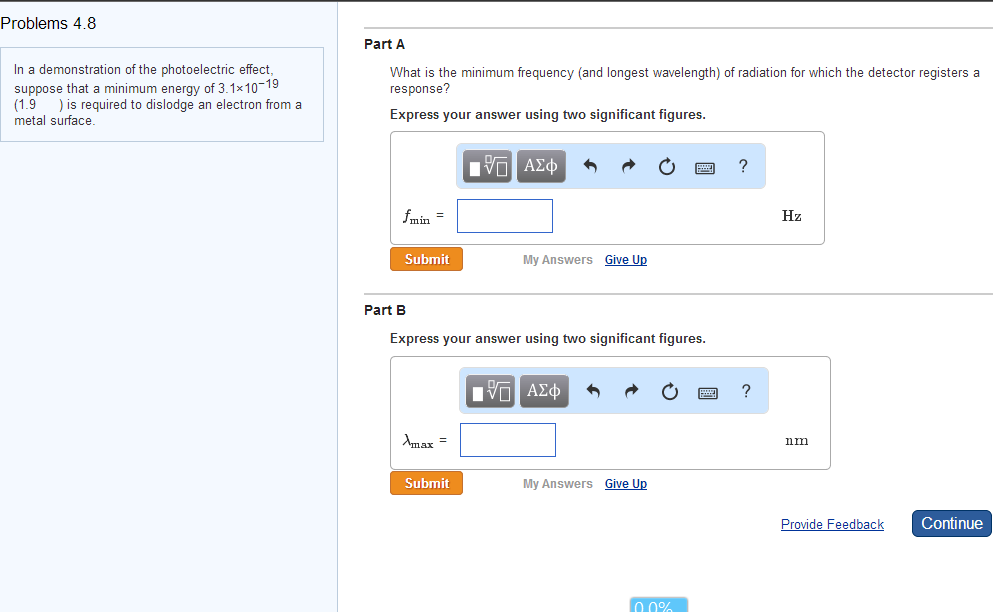This screenshot has height=612, width=993.
Task: Open math templates button in Part B
Action: click(x=490, y=390)
